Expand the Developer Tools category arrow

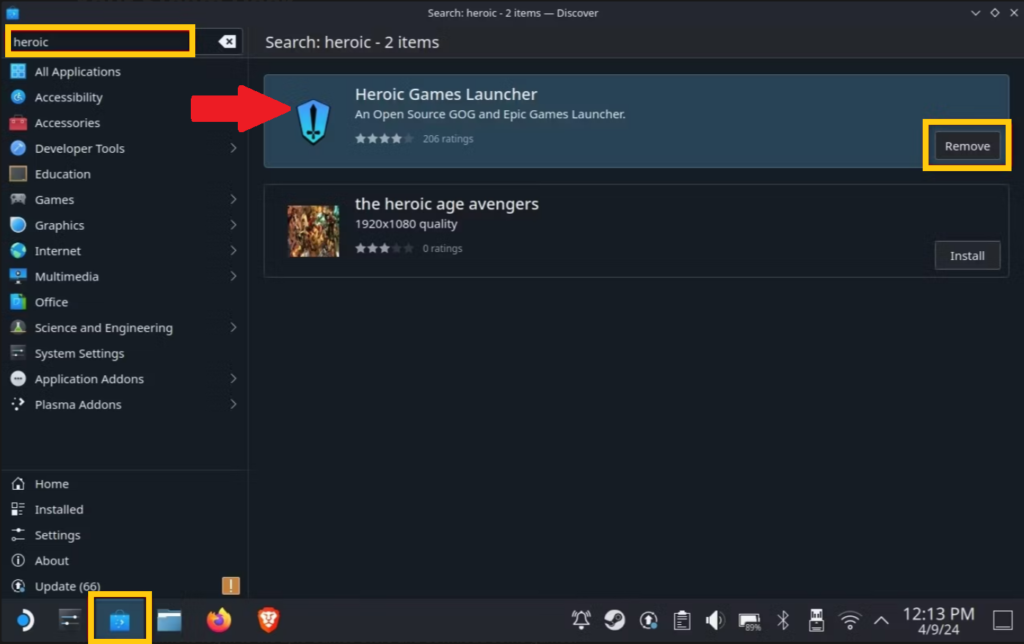[x=233, y=148]
